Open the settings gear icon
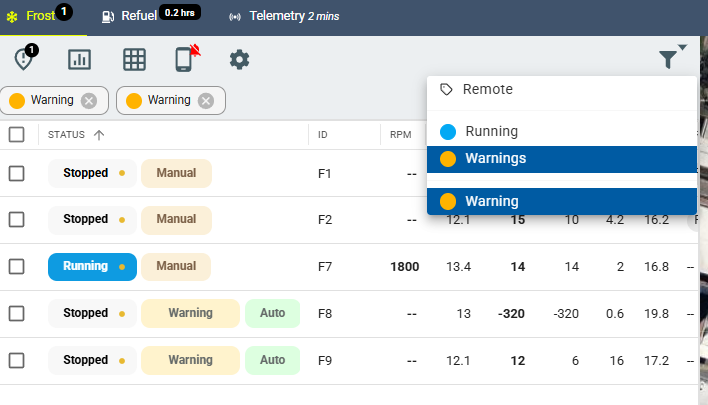 point(239,59)
